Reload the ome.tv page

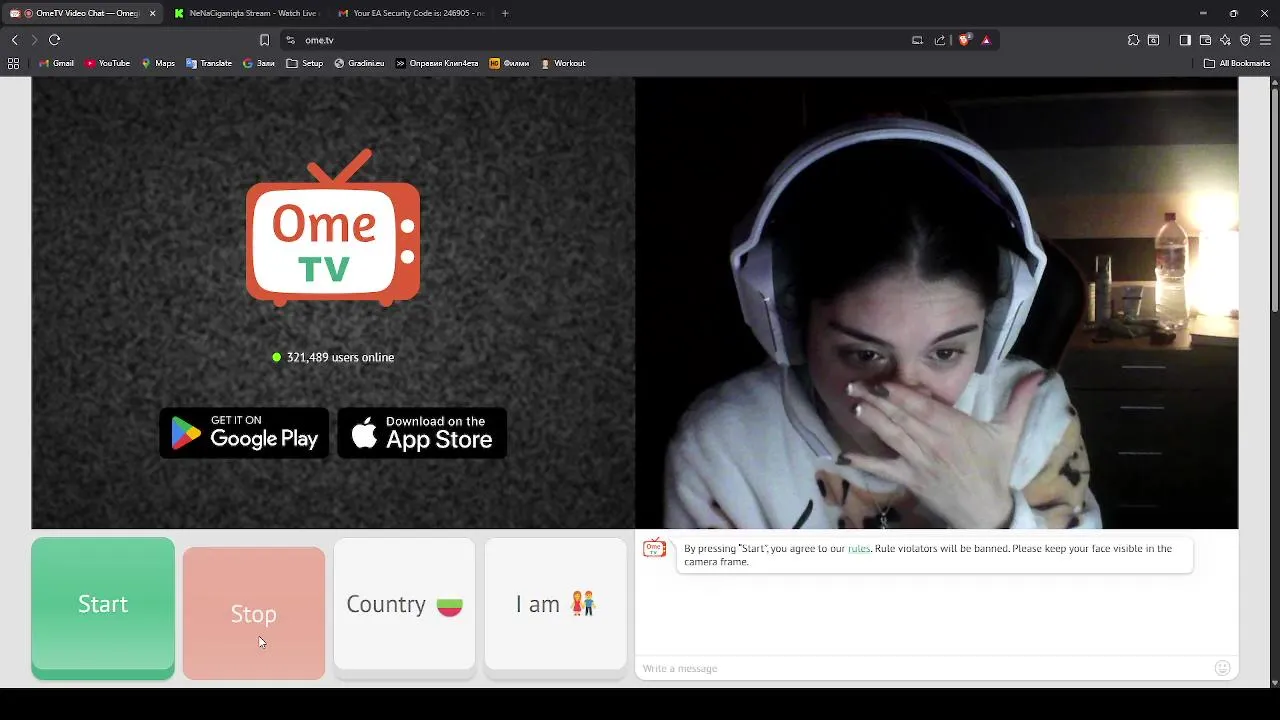pyautogui.click(x=55, y=40)
